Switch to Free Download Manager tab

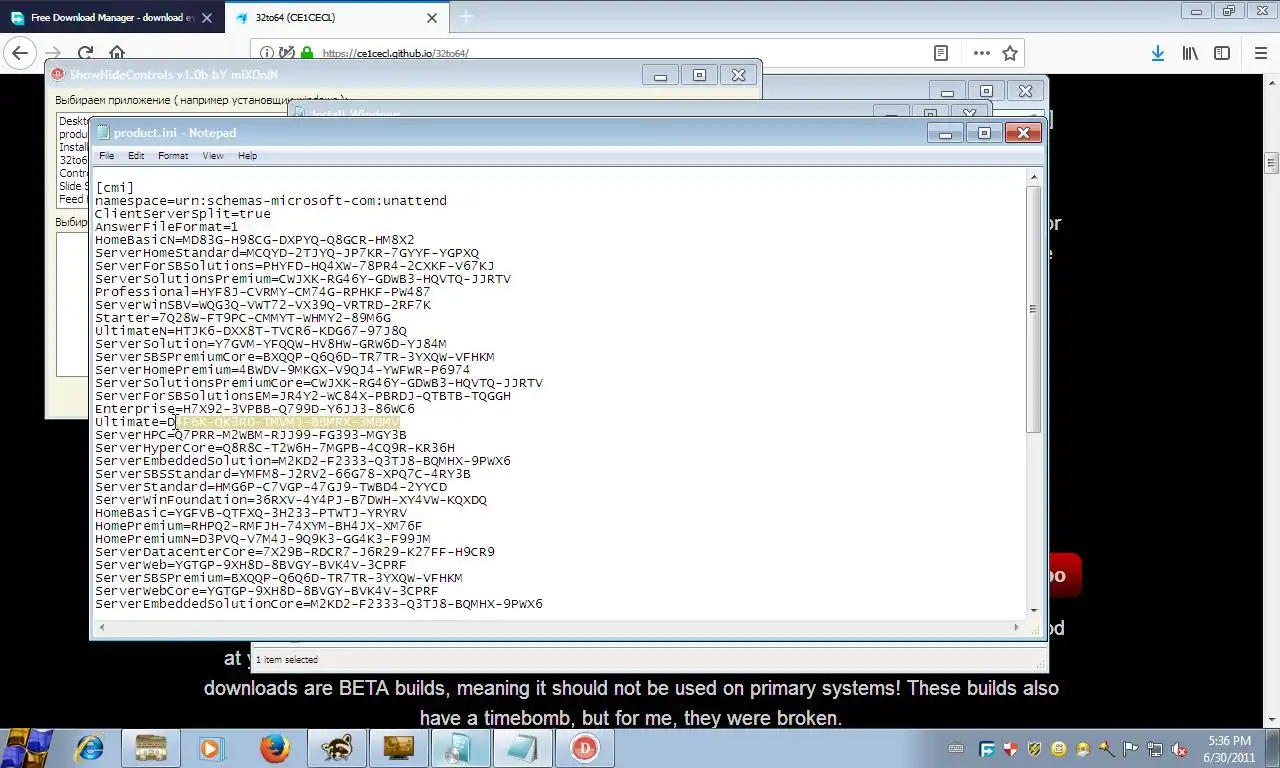point(112,17)
